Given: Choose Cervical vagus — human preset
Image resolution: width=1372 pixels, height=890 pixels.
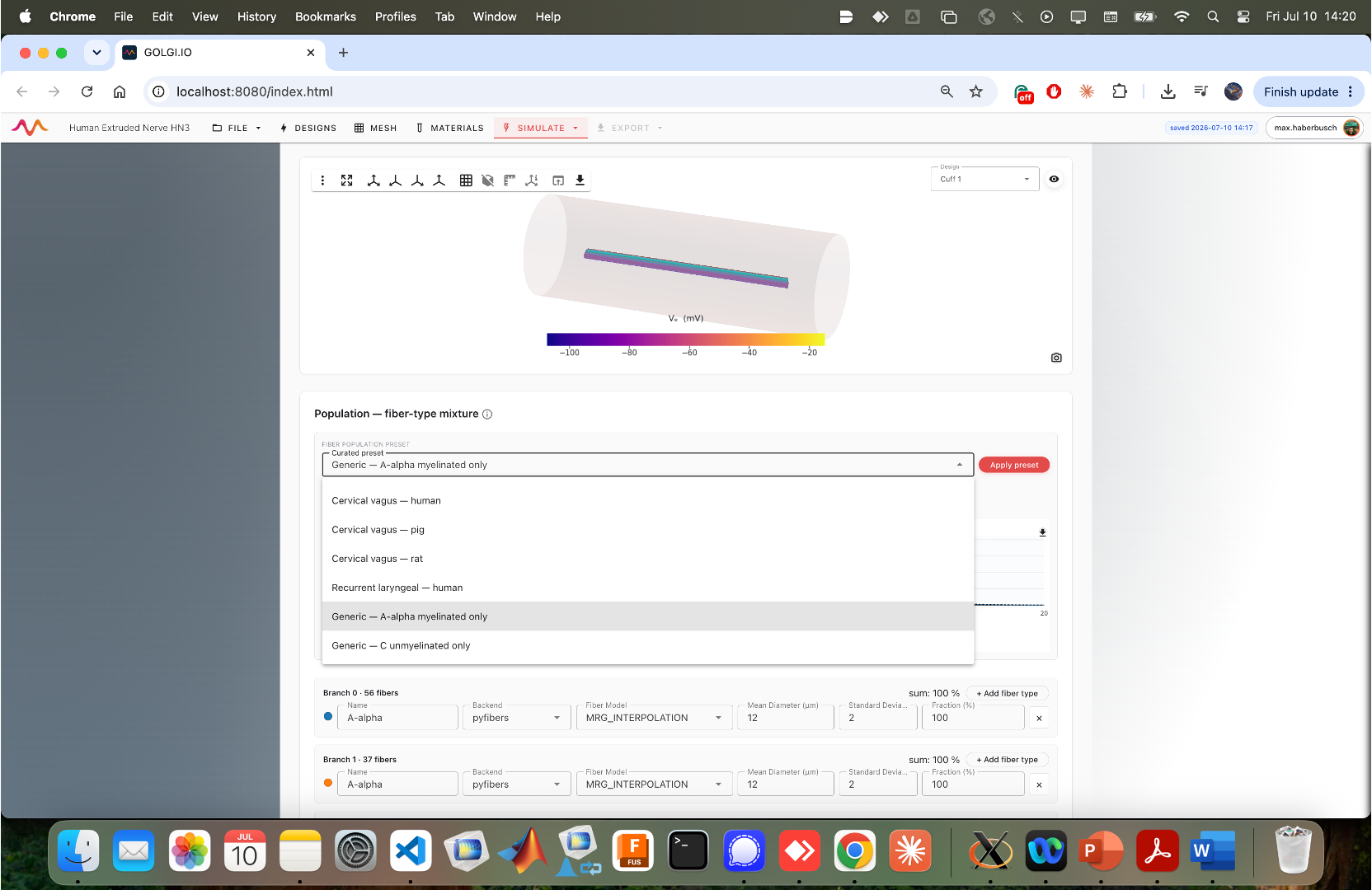Looking at the screenshot, I should click(x=648, y=500).
